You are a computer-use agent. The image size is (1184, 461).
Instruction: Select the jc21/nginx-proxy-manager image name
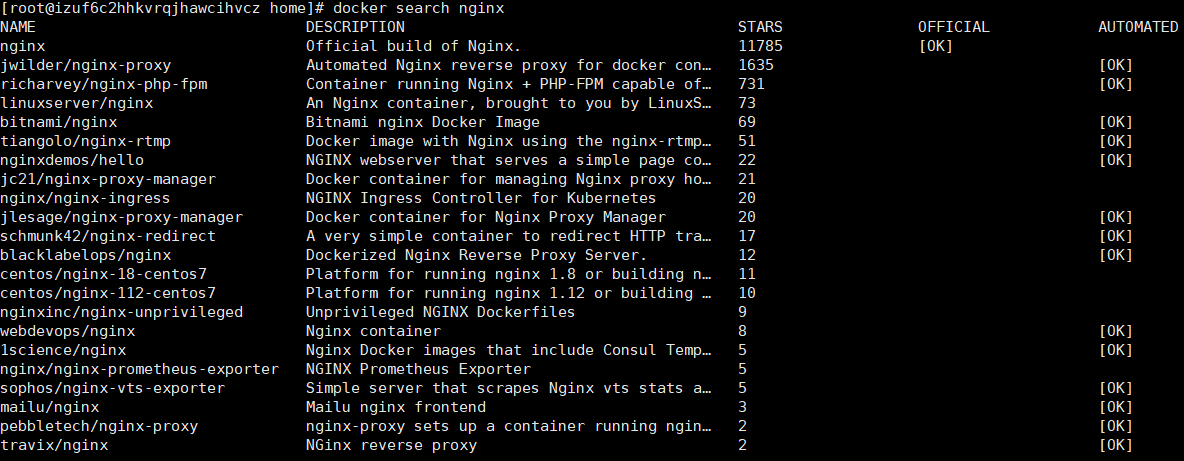coord(108,179)
